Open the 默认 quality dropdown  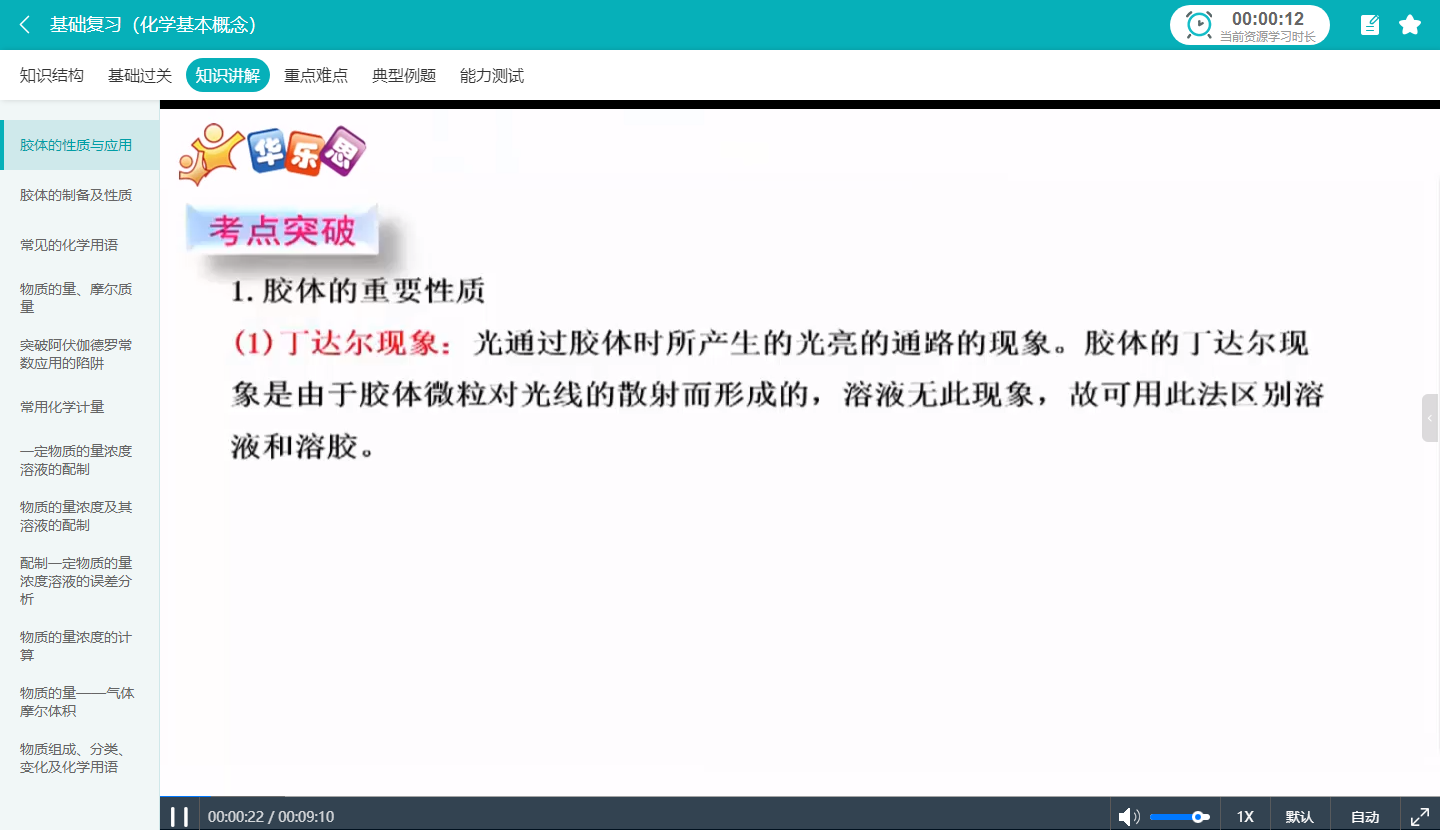pos(1299,817)
